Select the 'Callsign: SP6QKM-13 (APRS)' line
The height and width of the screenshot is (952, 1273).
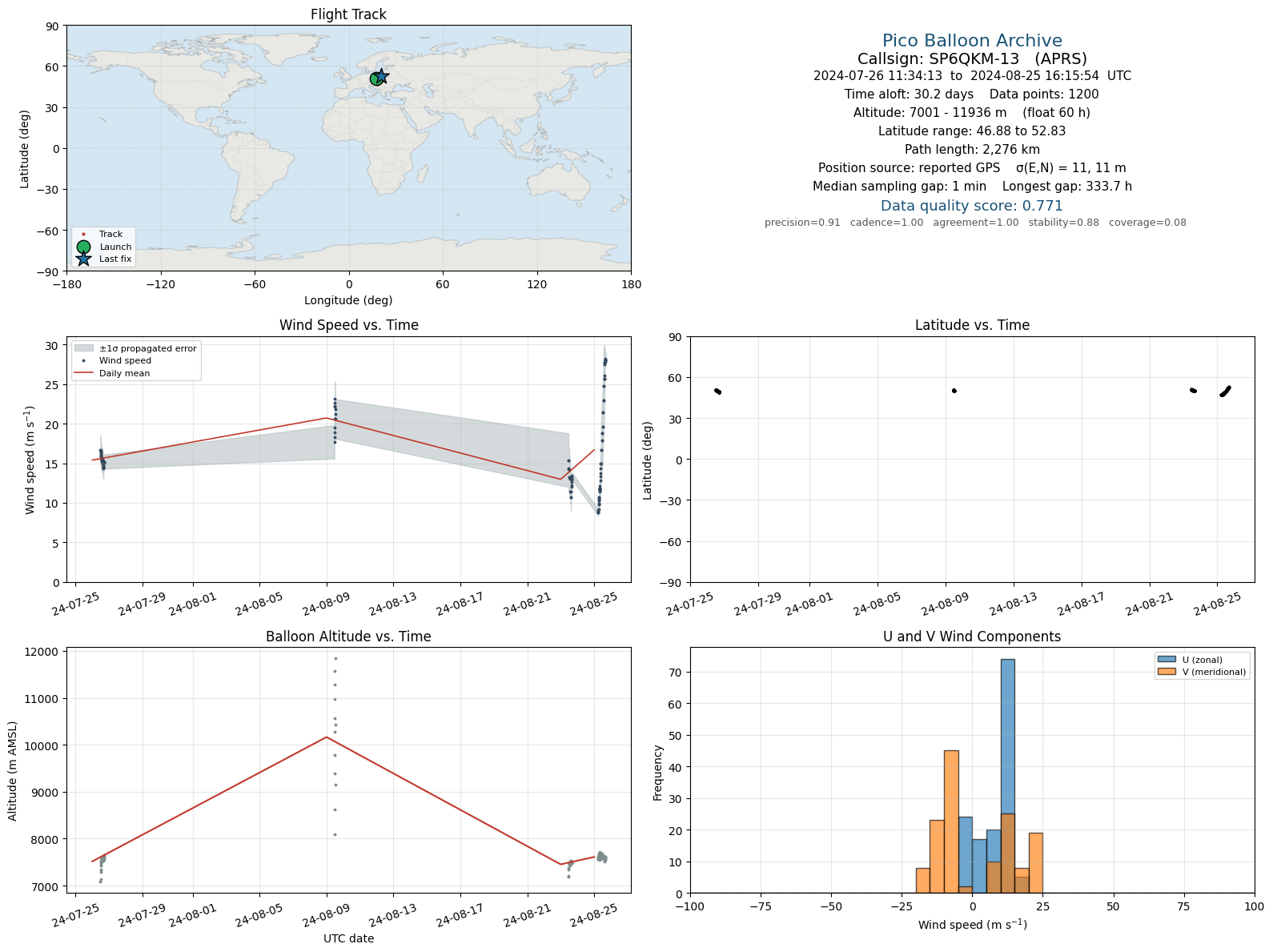pos(972,58)
